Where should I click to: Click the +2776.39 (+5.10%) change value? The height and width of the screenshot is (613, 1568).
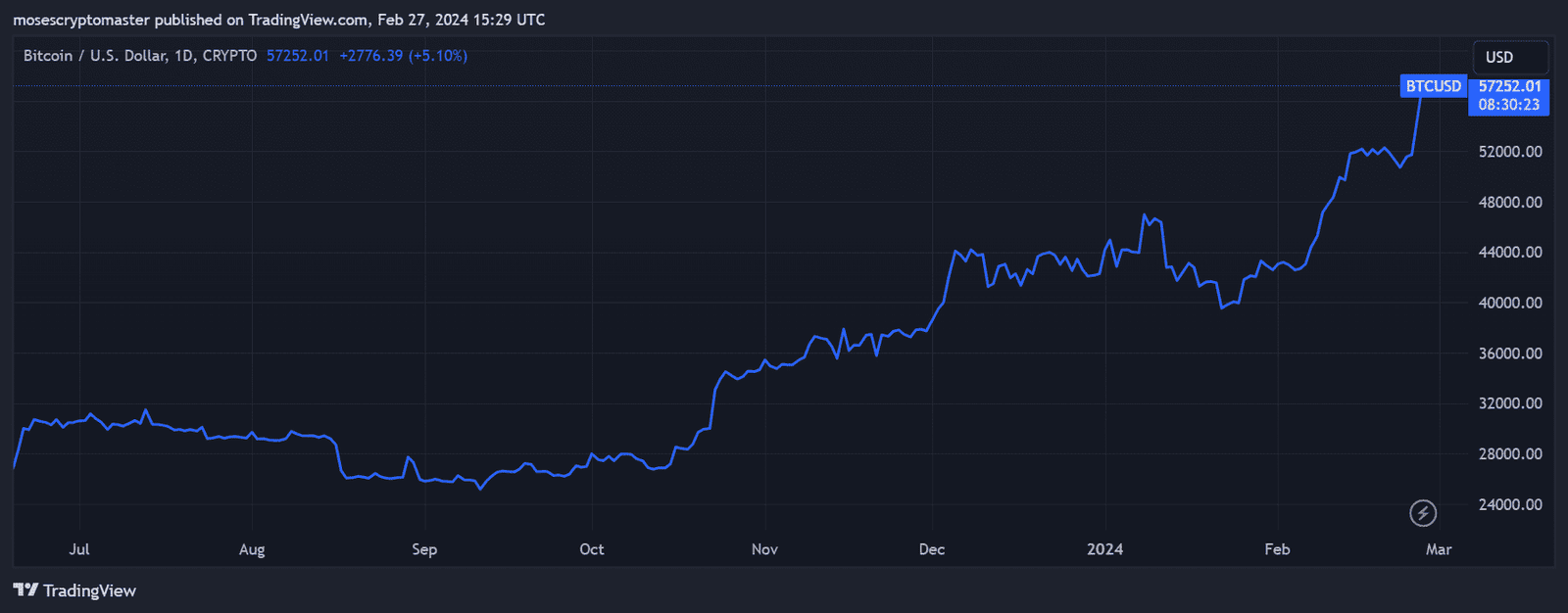click(403, 56)
